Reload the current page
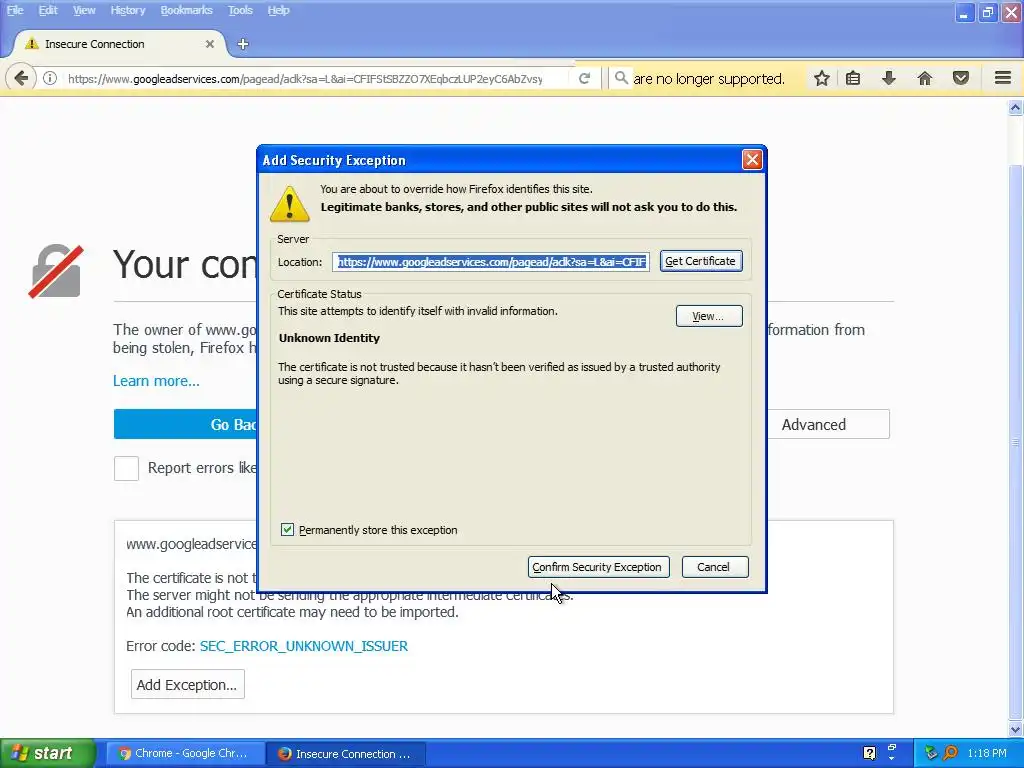Screen dimensions: 1024x768 584,78
